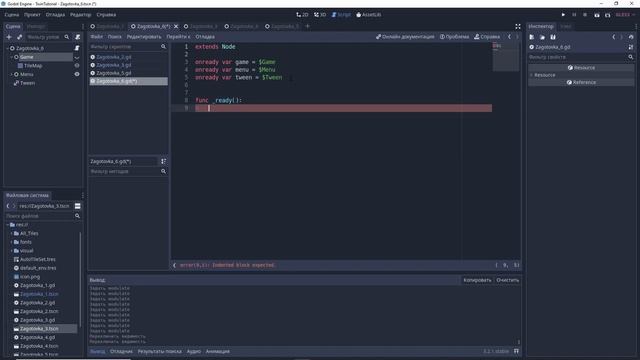
Task: Click the Копировать output button
Action: pyautogui.click(x=477, y=280)
